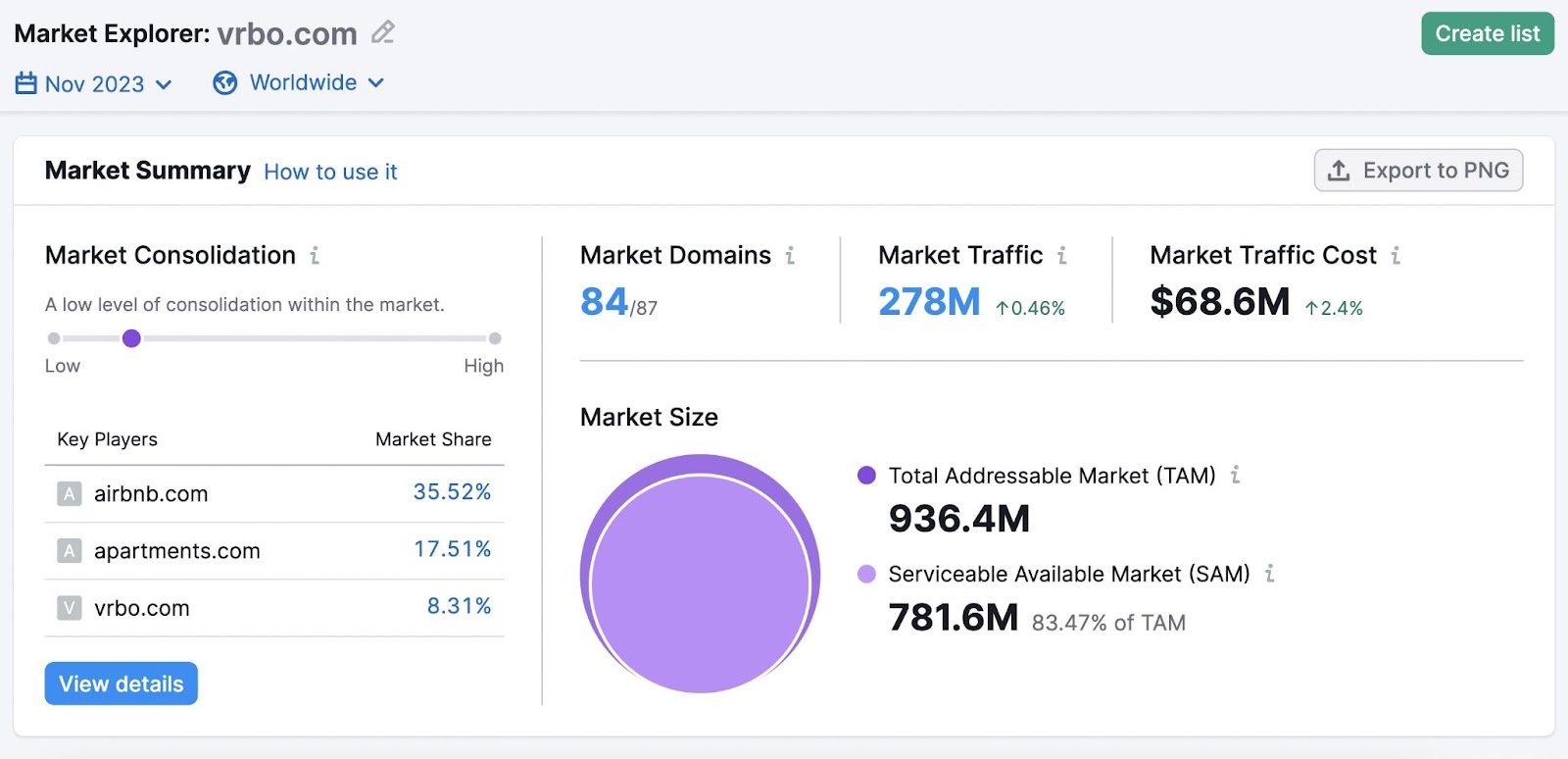Click the calendar icon next to Nov 2023
The width and height of the screenshot is (1568, 759).
click(x=26, y=83)
